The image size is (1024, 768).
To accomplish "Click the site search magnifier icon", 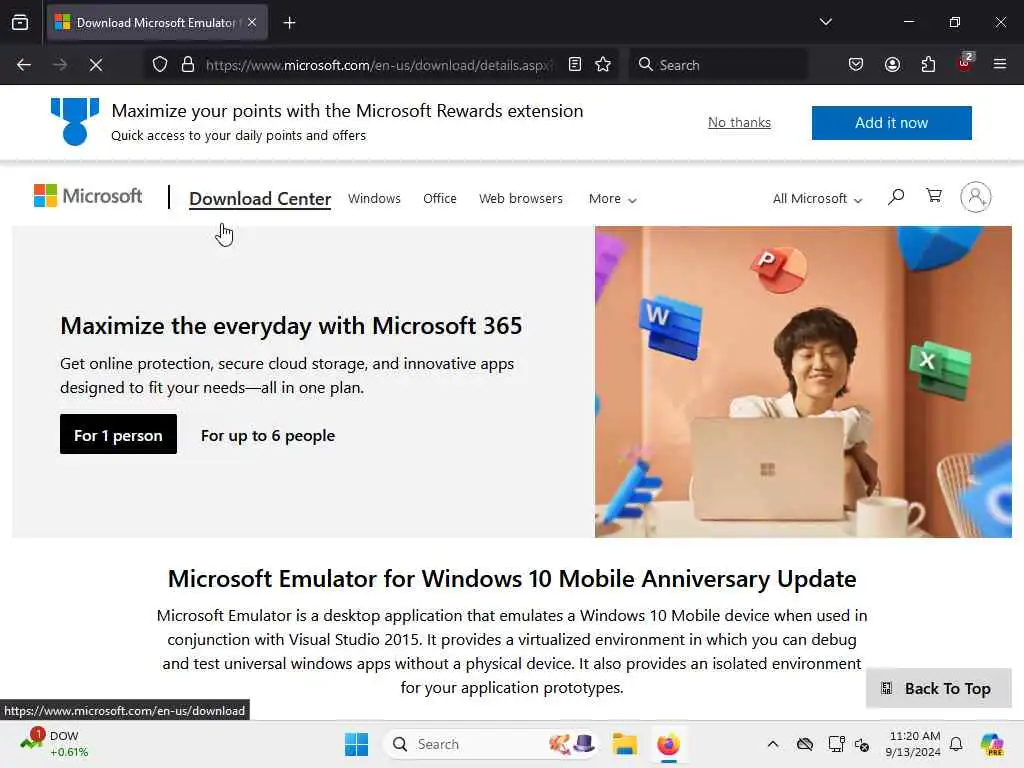I will coord(896,197).
